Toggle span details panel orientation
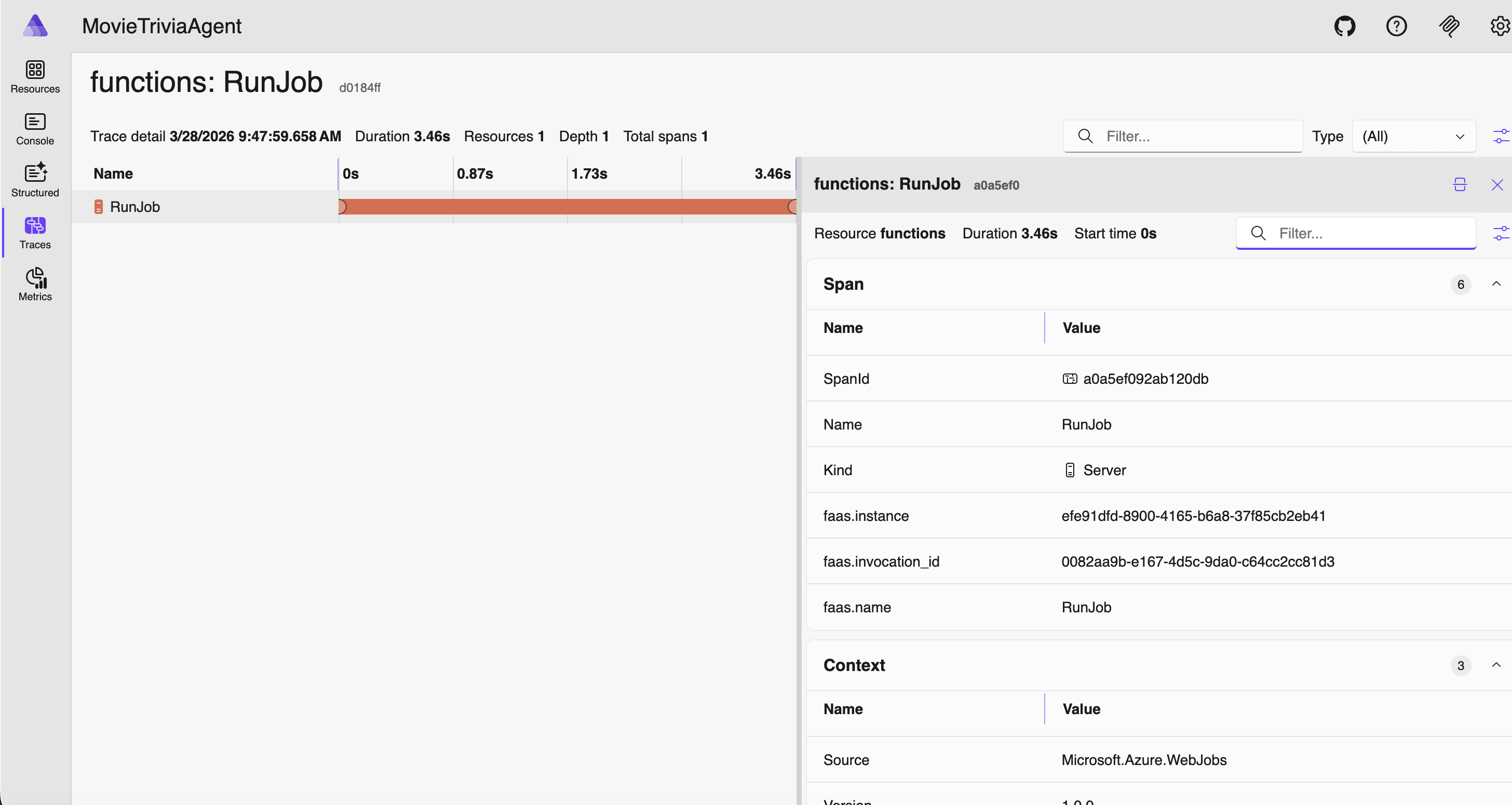This screenshot has width=1512, height=805. click(x=1459, y=185)
